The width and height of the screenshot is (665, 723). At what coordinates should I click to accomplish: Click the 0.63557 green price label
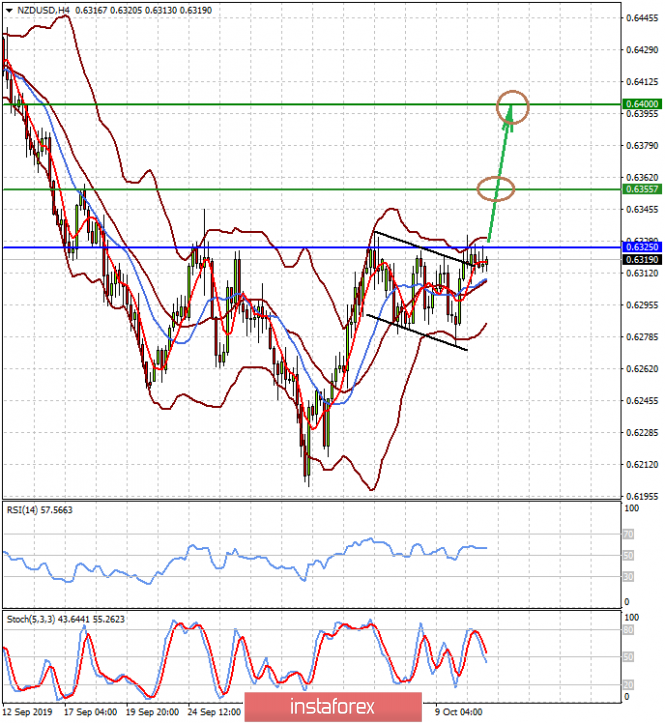(642, 189)
